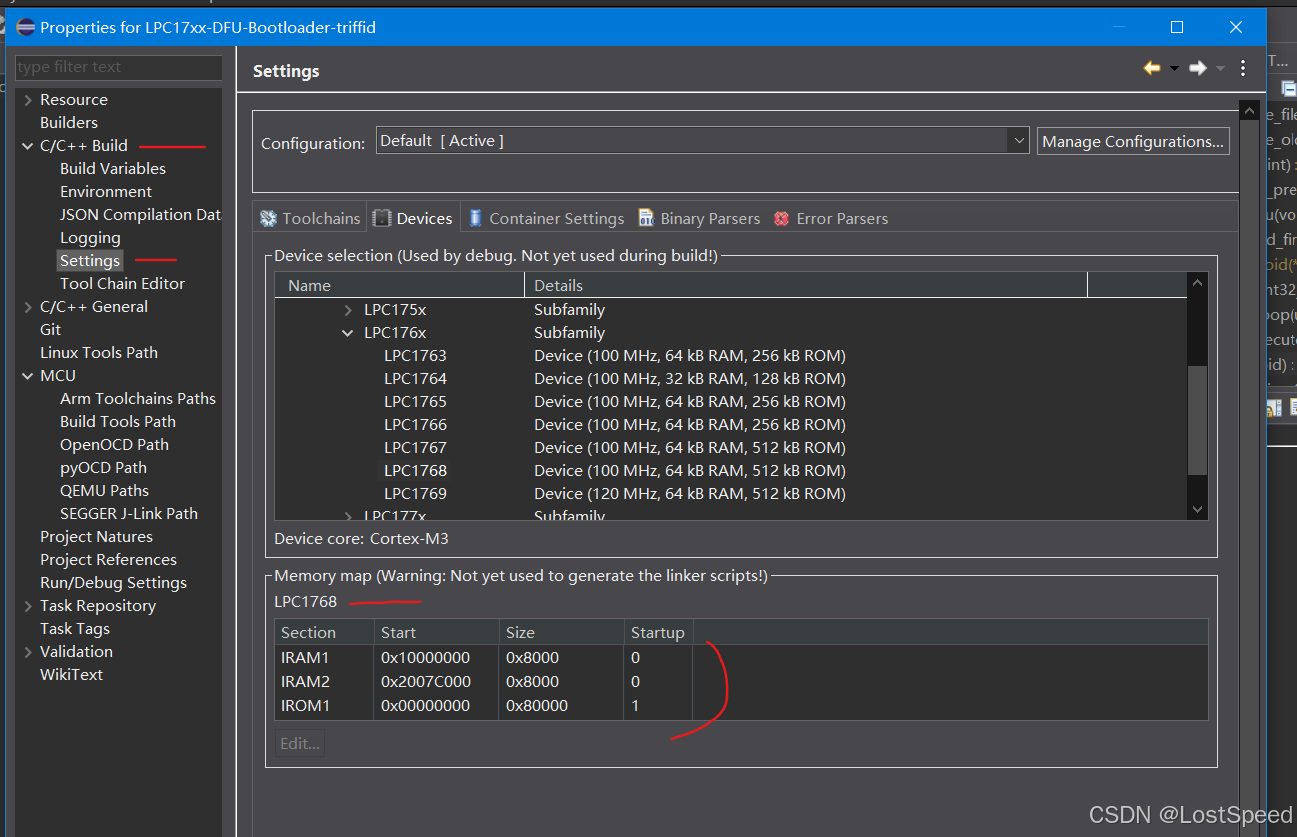Switch to the Error Parsers tab

(831, 218)
